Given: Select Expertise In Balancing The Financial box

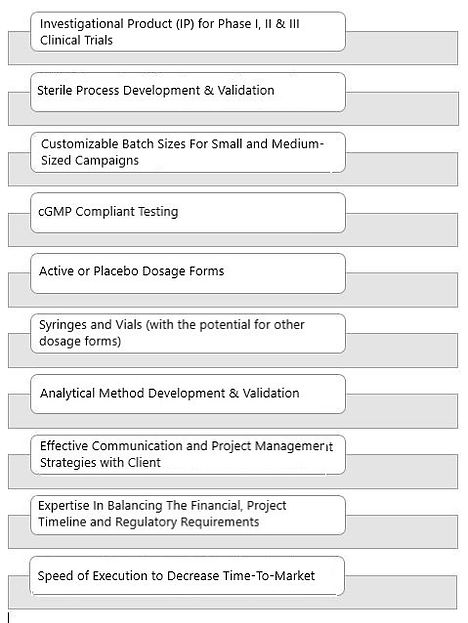Looking at the screenshot, I should click(x=188, y=515).
